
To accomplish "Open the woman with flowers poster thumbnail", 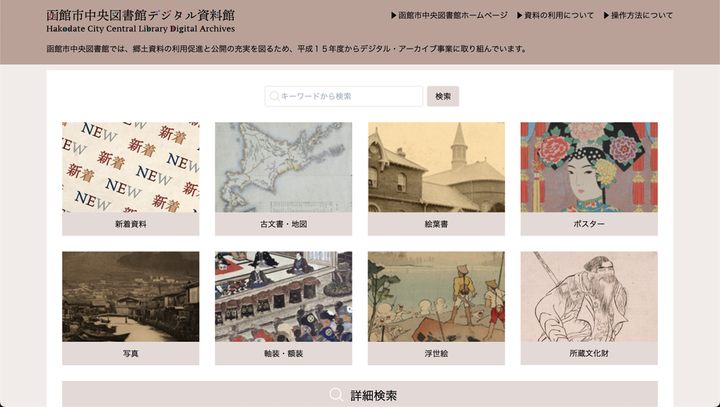I will pyautogui.click(x=589, y=167).
